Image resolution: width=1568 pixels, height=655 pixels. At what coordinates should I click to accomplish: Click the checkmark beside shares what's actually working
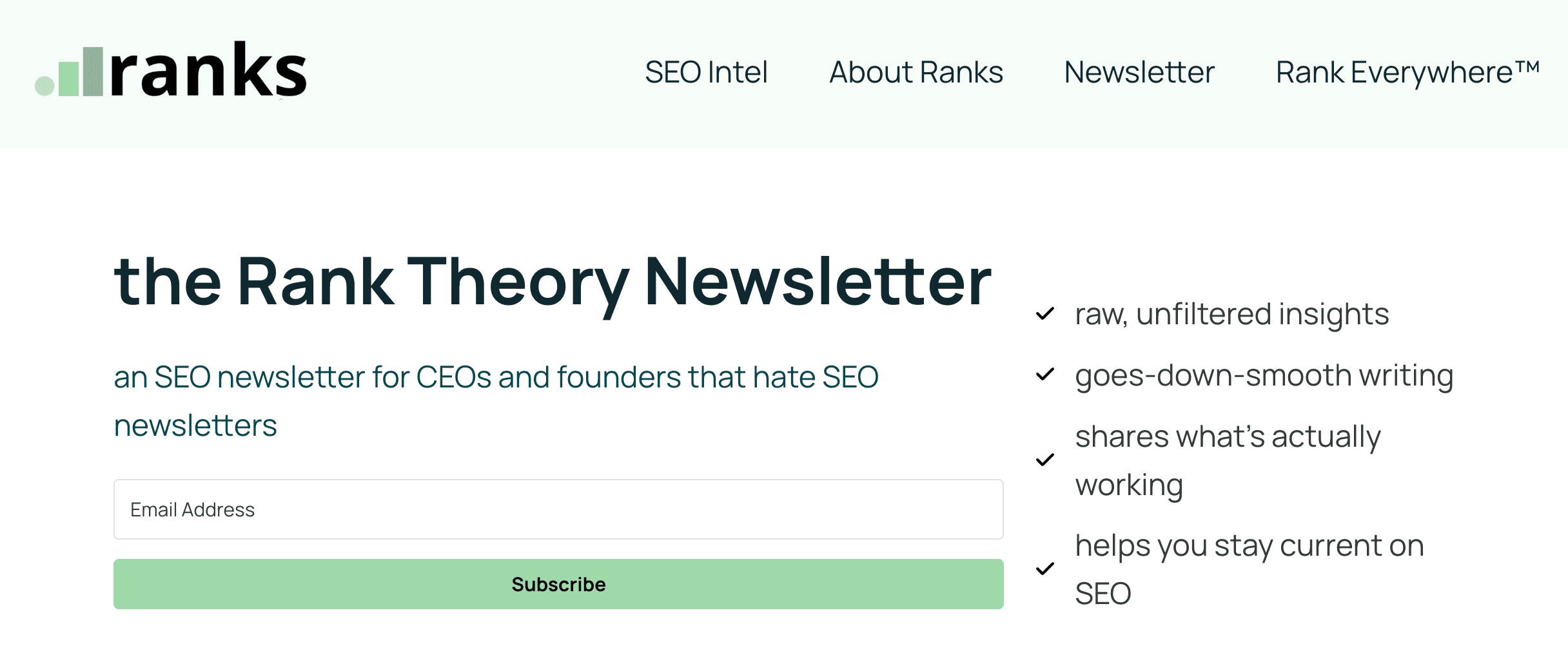1045,460
